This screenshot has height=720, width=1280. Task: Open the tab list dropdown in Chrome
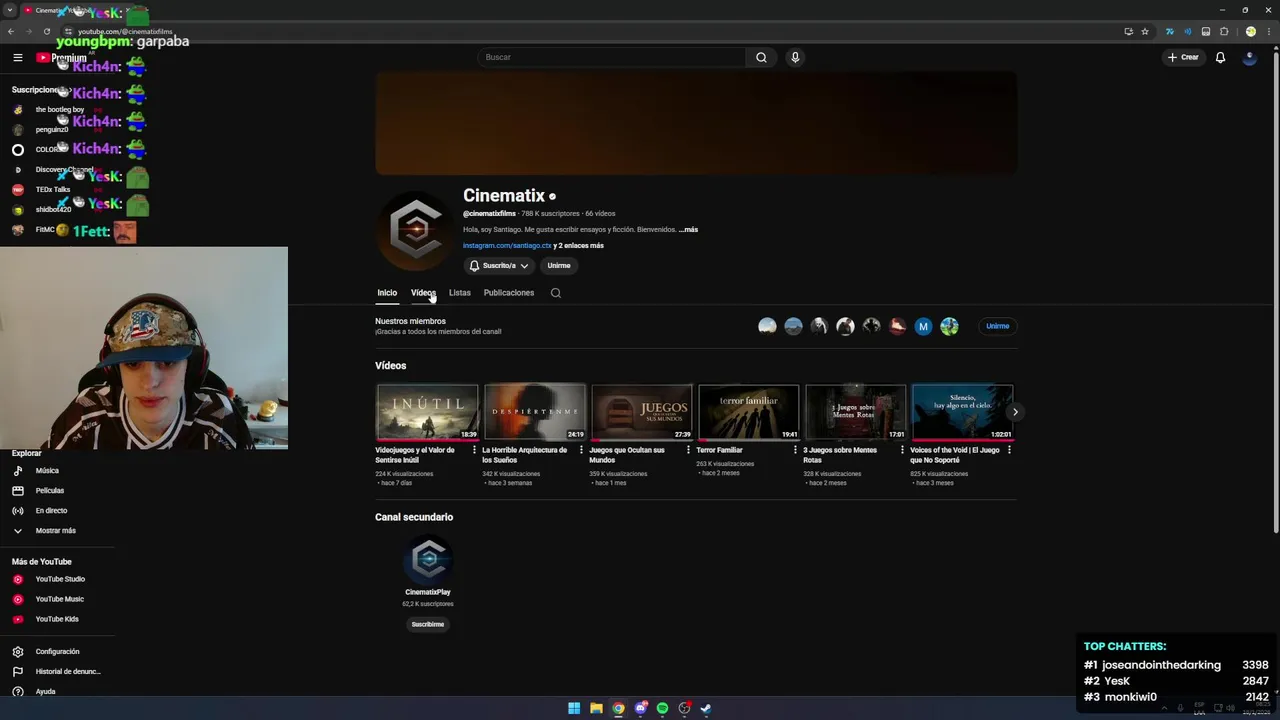tap(10, 10)
